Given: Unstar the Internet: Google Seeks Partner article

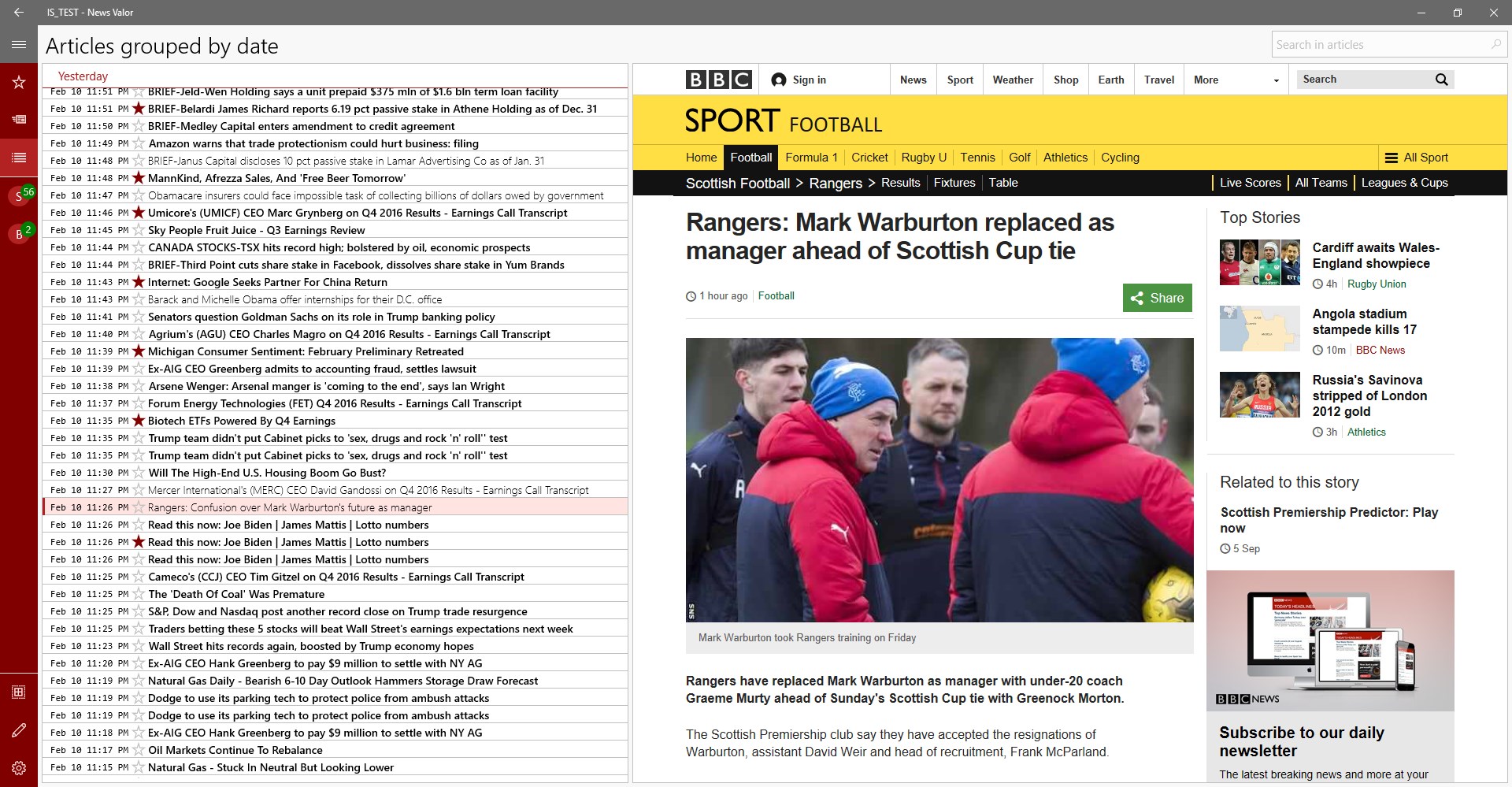Looking at the screenshot, I should click(x=139, y=282).
